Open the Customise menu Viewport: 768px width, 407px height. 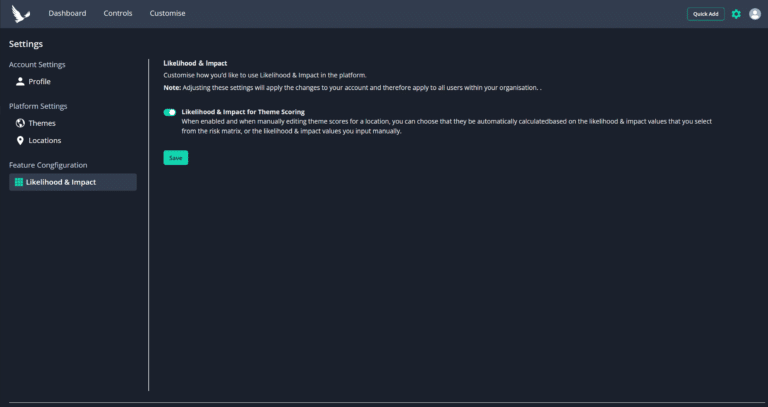tap(168, 13)
